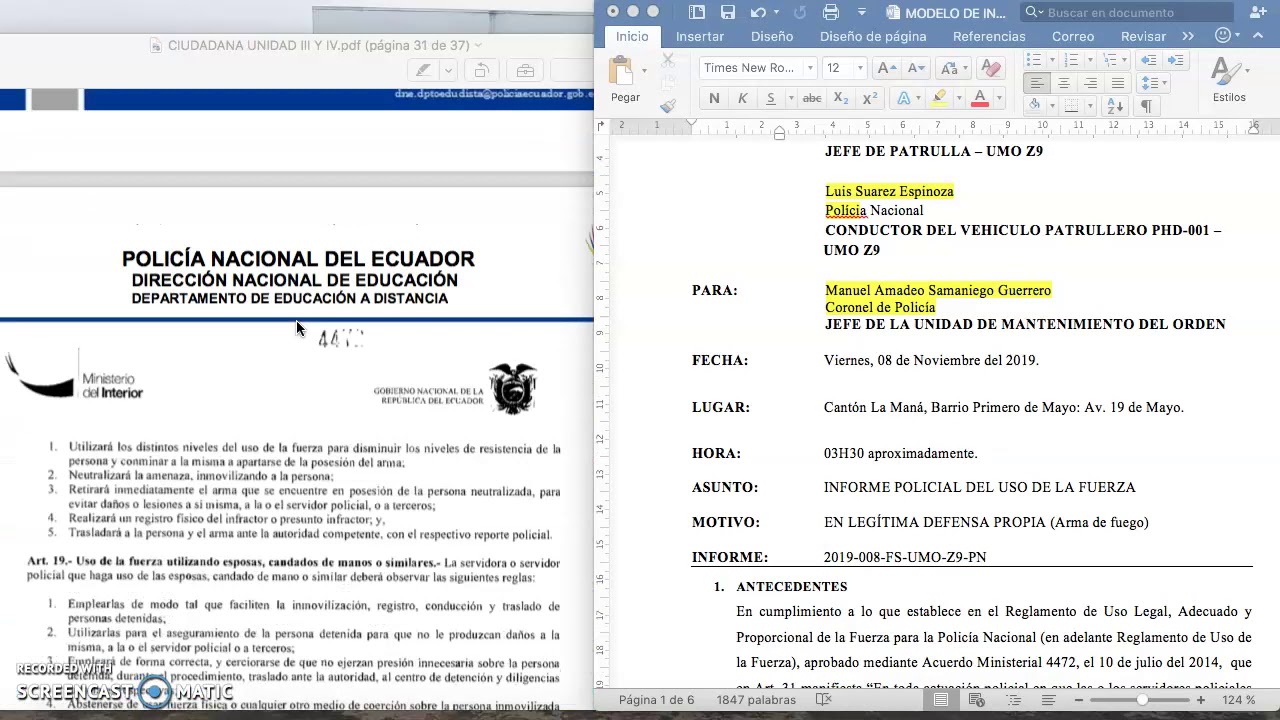
Task: Click the rotate icon in the PDF viewer toolbar
Action: click(x=481, y=70)
